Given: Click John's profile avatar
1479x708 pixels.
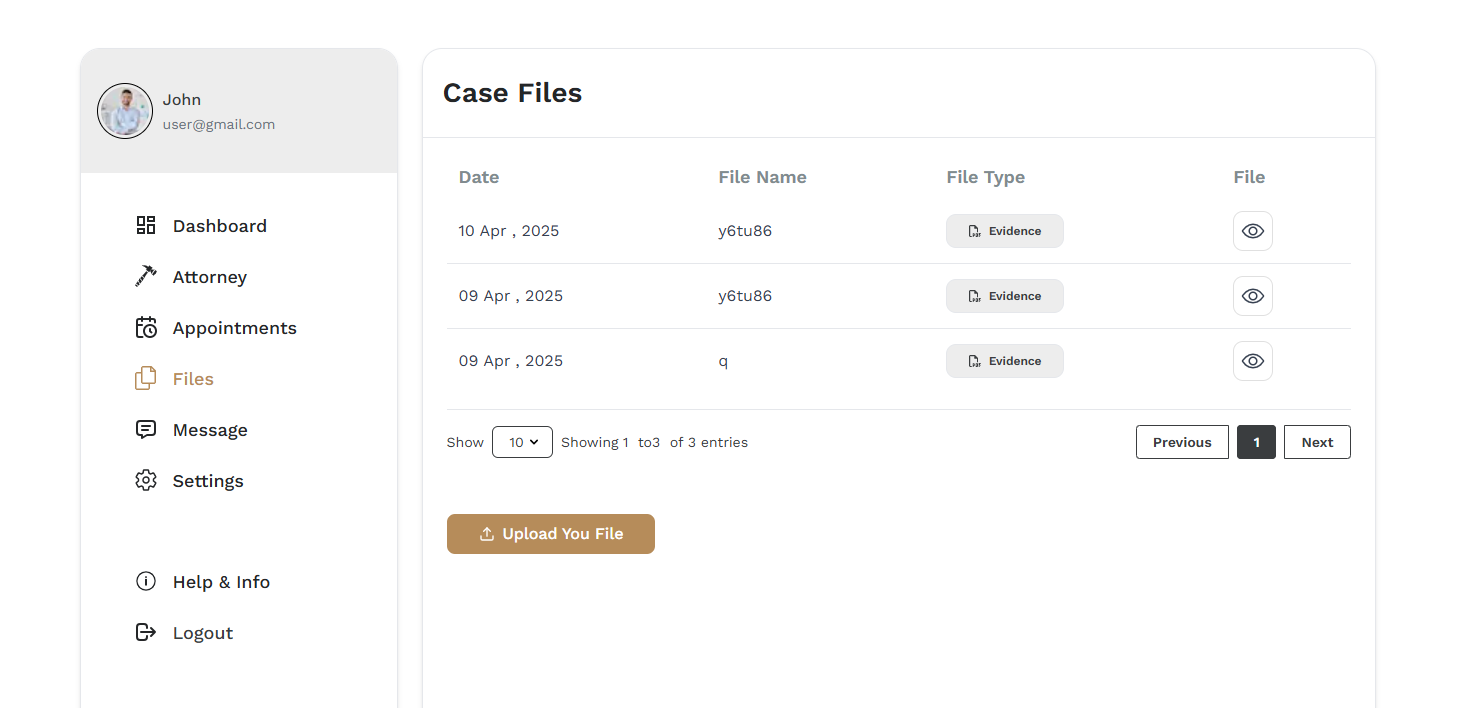Looking at the screenshot, I should pos(125,111).
